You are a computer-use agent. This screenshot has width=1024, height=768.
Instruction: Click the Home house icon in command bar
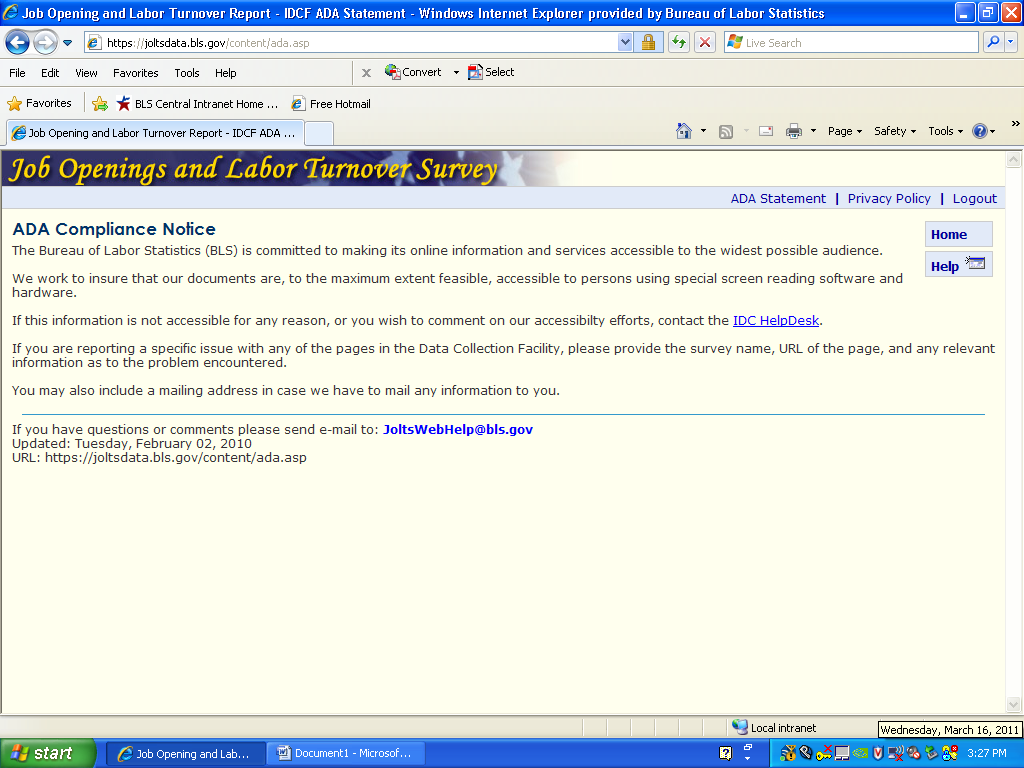pyautogui.click(x=684, y=131)
